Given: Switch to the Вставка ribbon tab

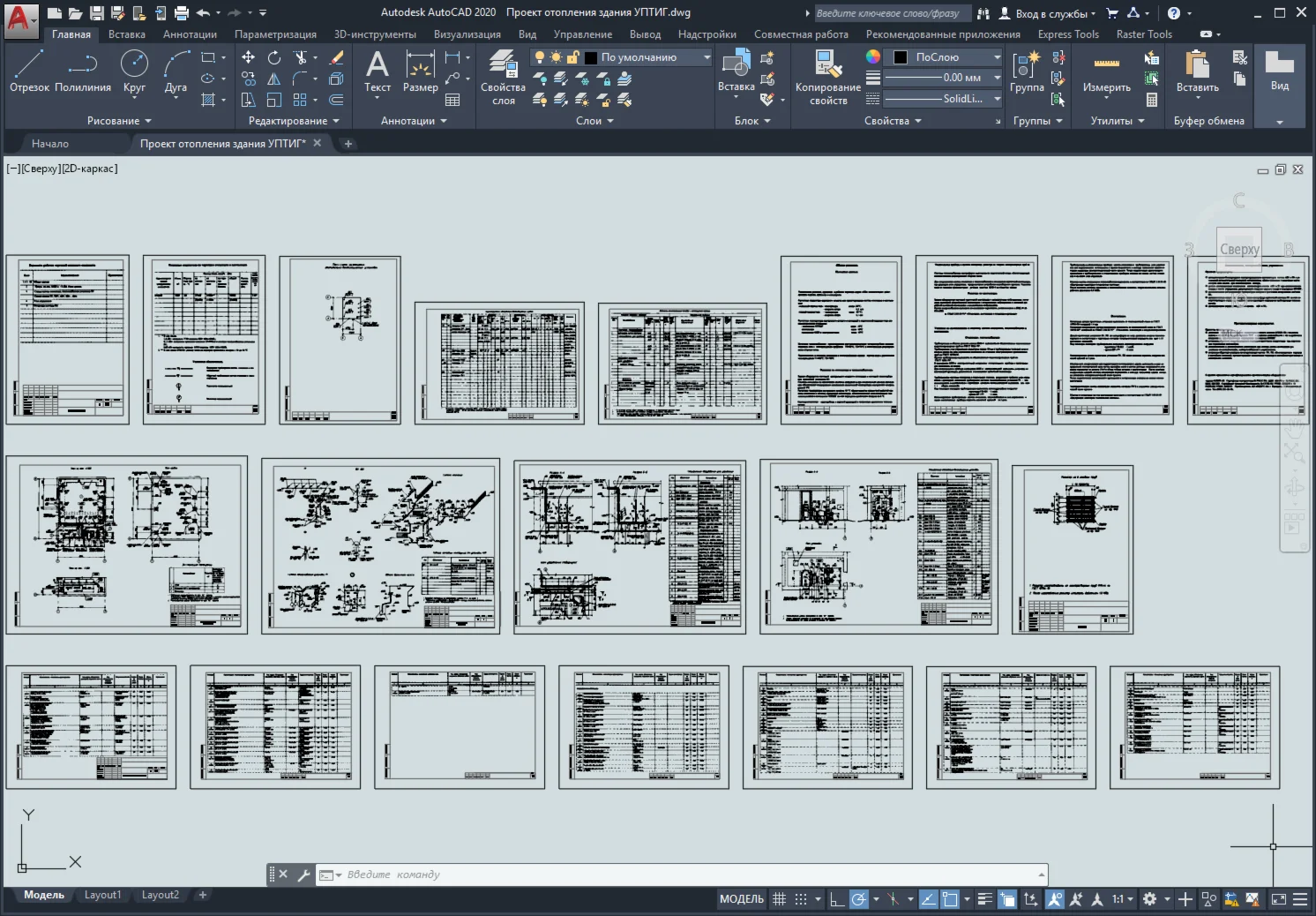Looking at the screenshot, I should point(127,34).
